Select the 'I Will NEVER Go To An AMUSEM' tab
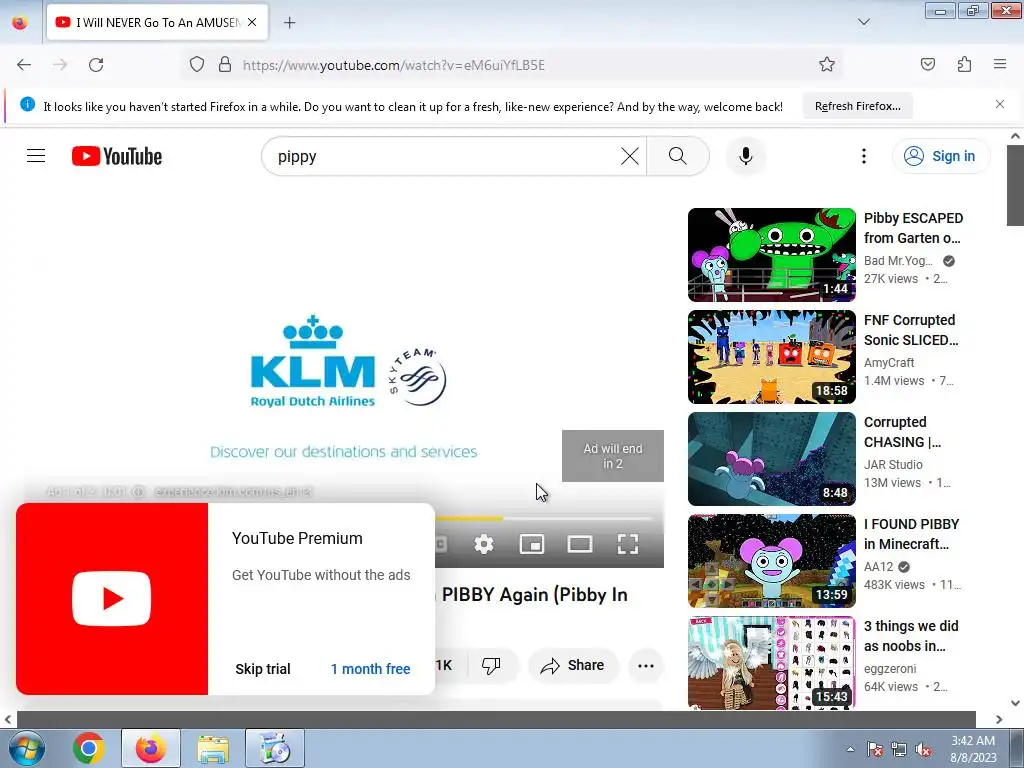1024x768 pixels. pyautogui.click(x=157, y=22)
